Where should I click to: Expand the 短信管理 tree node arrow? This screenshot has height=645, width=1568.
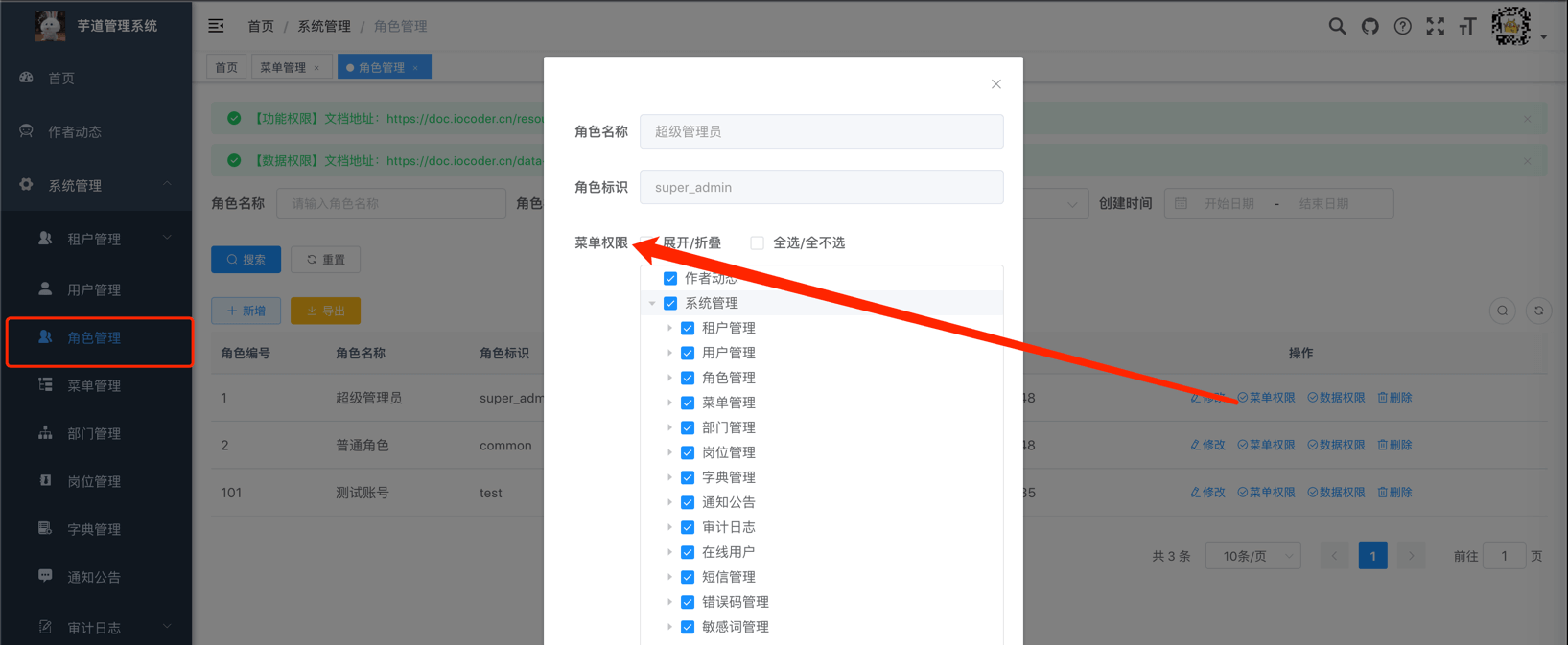(669, 577)
